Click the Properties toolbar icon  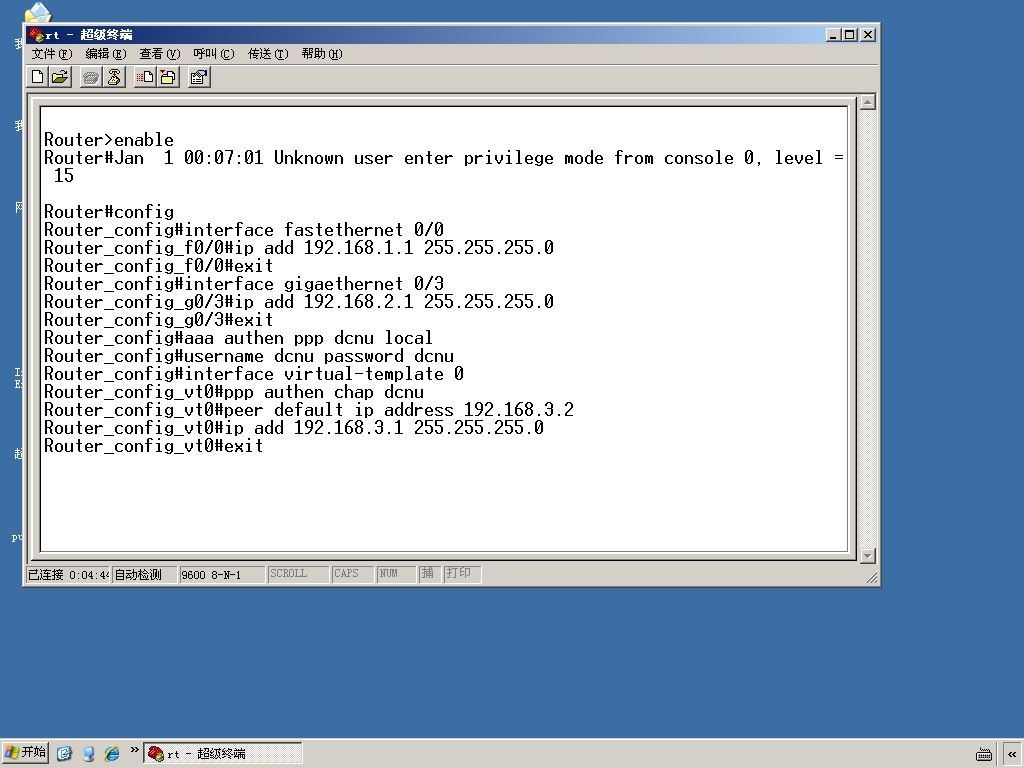(199, 78)
